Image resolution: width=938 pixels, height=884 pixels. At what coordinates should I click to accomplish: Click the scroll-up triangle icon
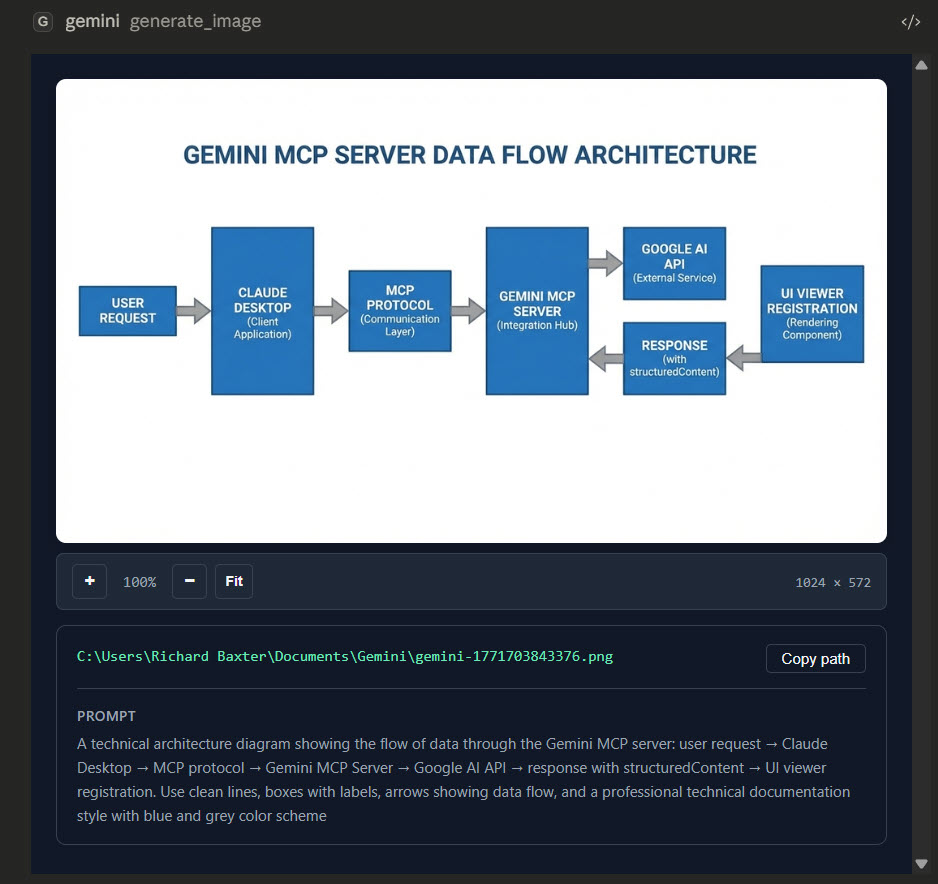[921, 64]
